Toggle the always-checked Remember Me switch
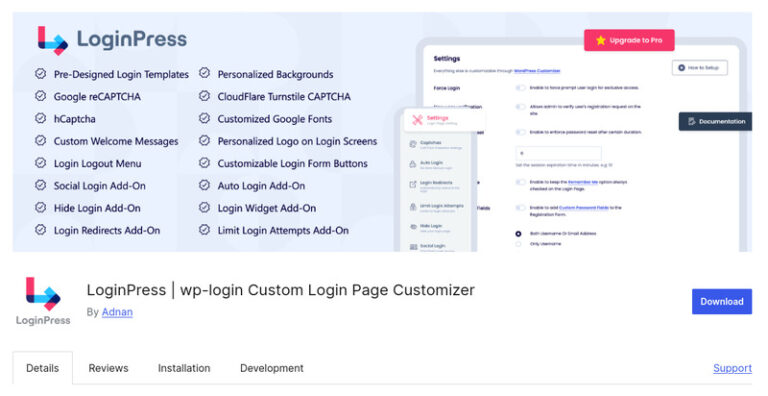 click(520, 182)
